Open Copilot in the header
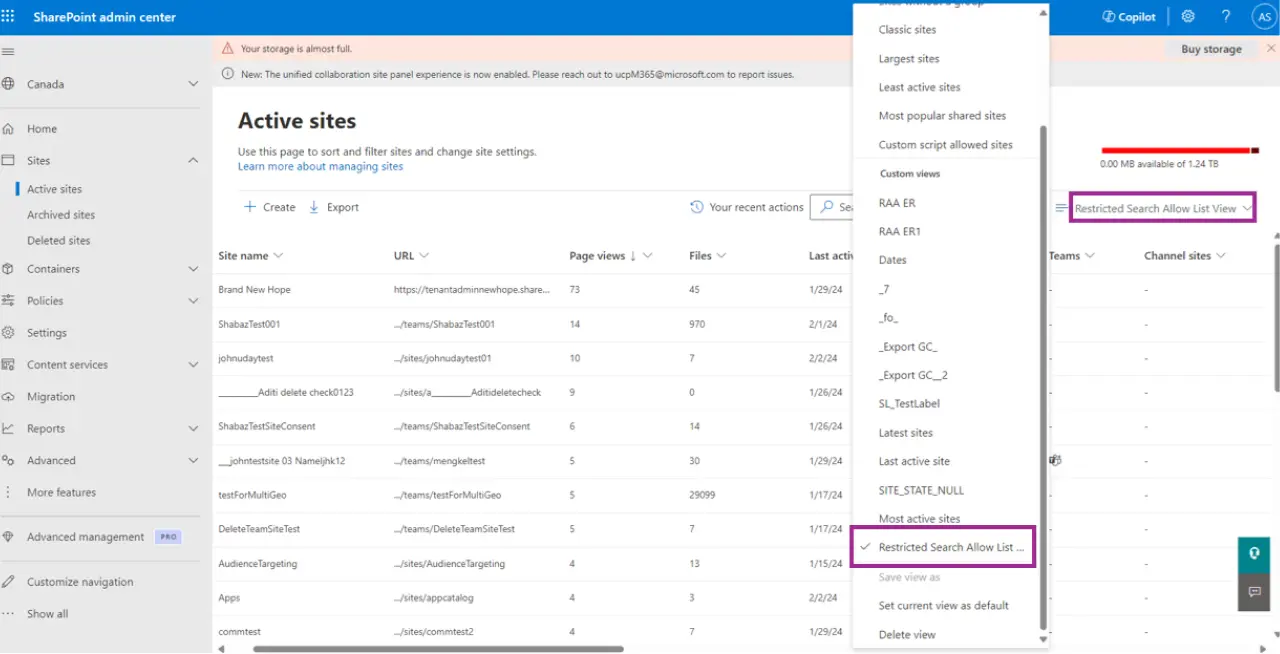1280x654 pixels. (1129, 17)
